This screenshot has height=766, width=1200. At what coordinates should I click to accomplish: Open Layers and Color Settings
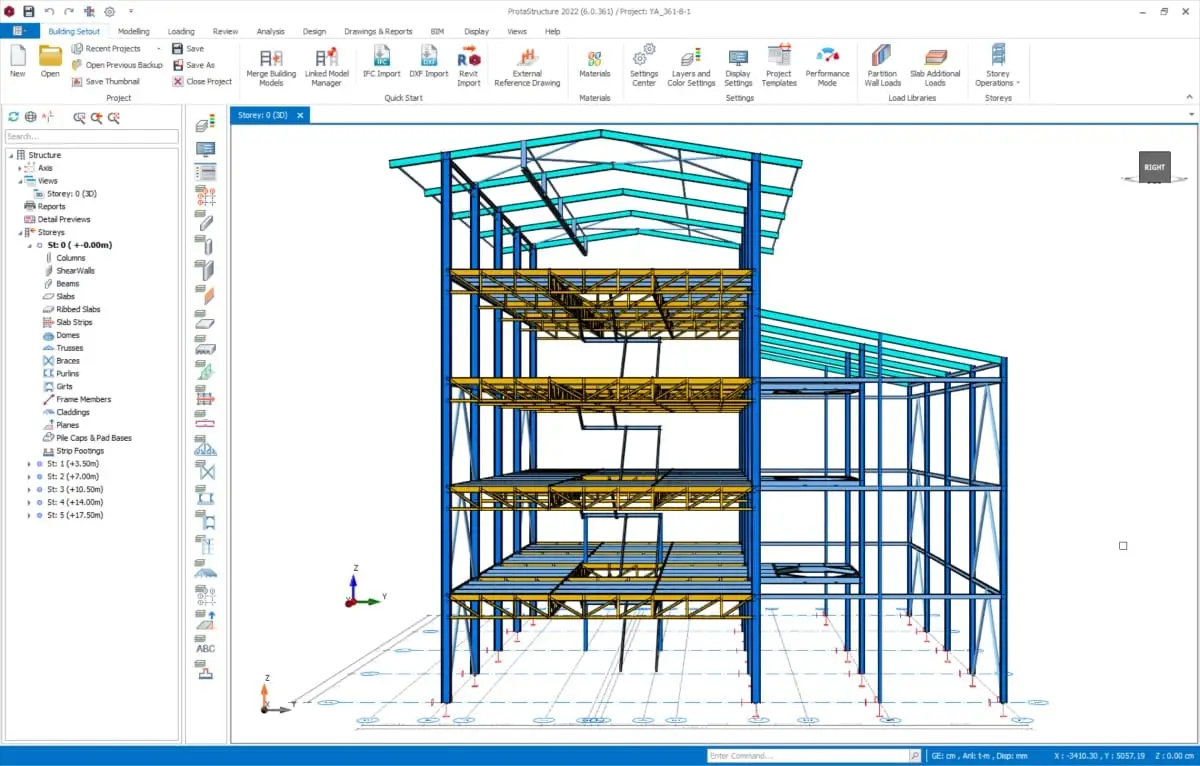[x=691, y=66]
